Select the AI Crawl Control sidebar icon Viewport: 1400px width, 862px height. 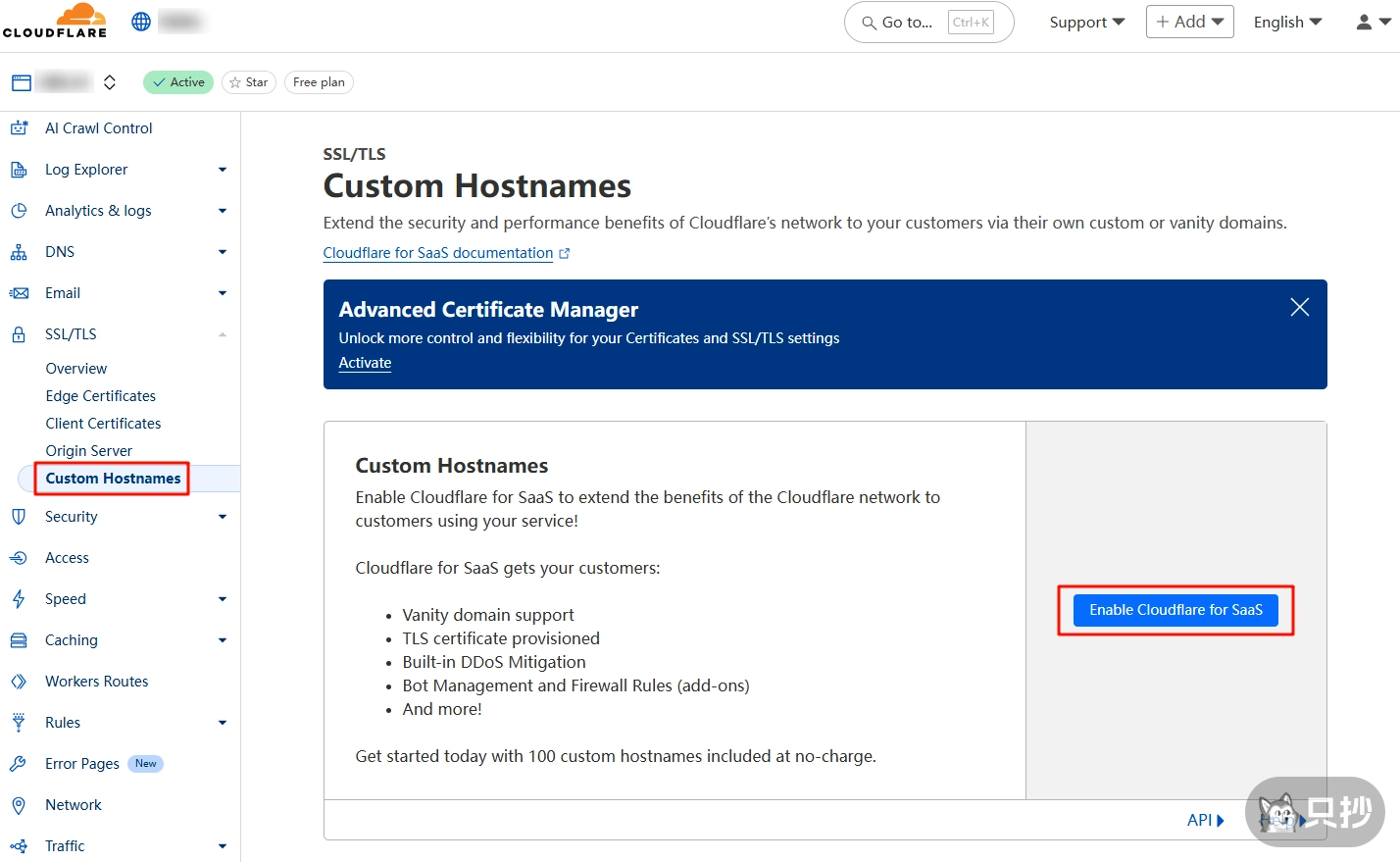point(21,127)
